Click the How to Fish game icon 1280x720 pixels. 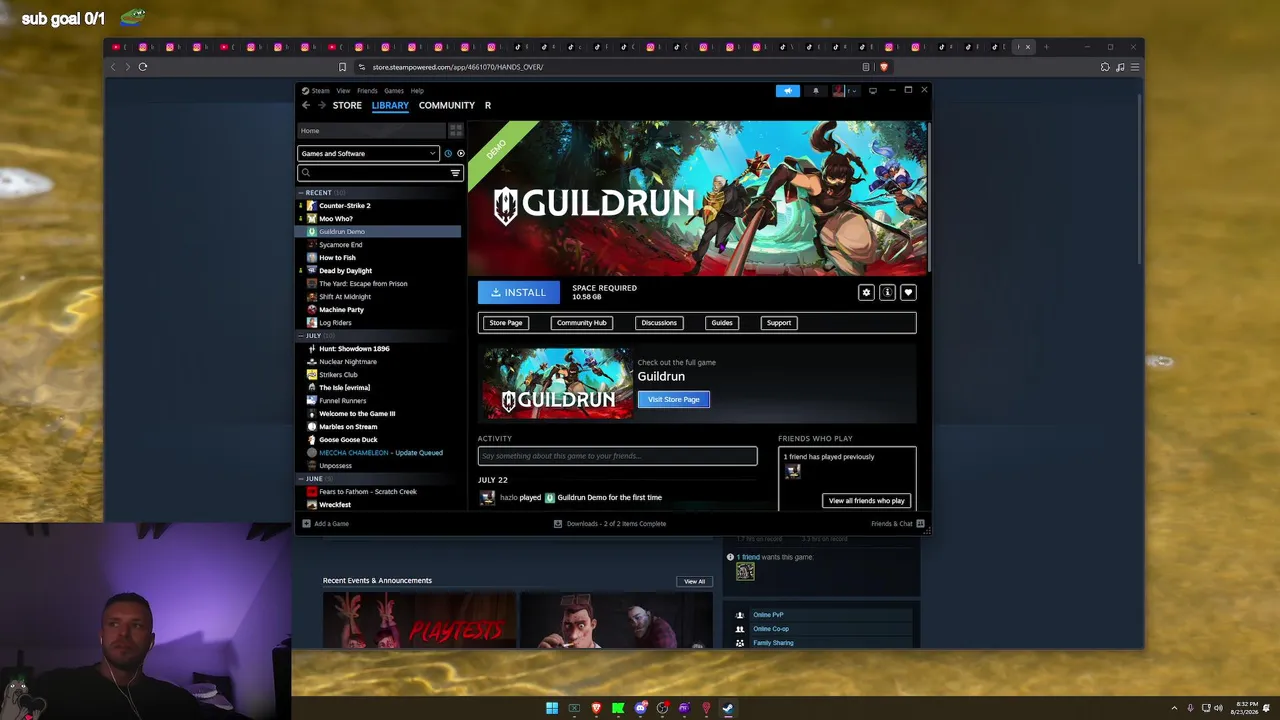point(312,257)
